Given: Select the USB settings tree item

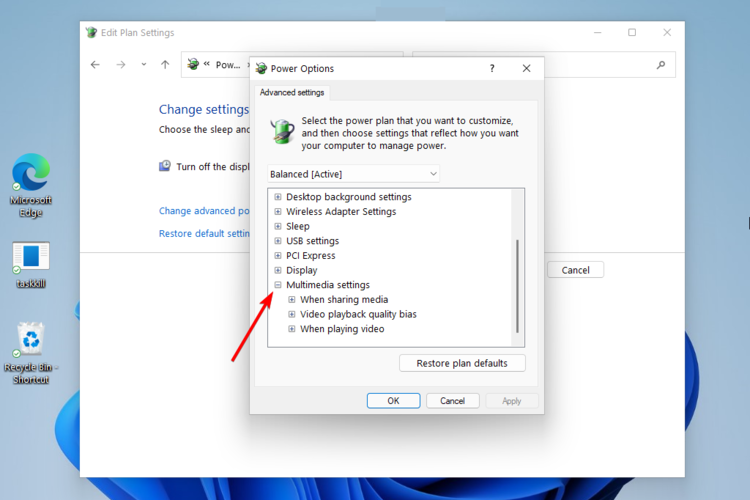Looking at the screenshot, I should coord(312,241).
